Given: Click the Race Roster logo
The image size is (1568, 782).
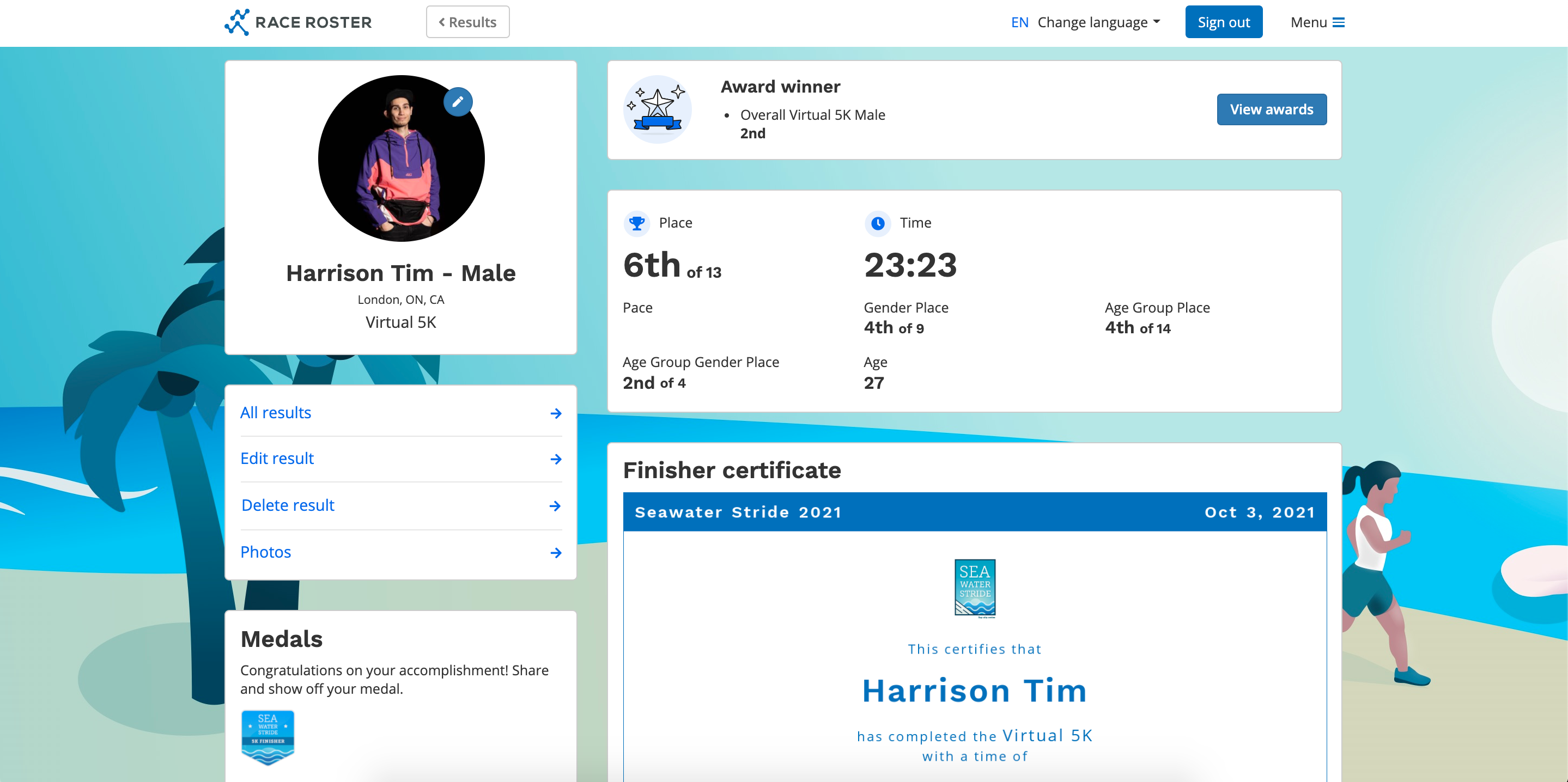Looking at the screenshot, I should point(297,22).
